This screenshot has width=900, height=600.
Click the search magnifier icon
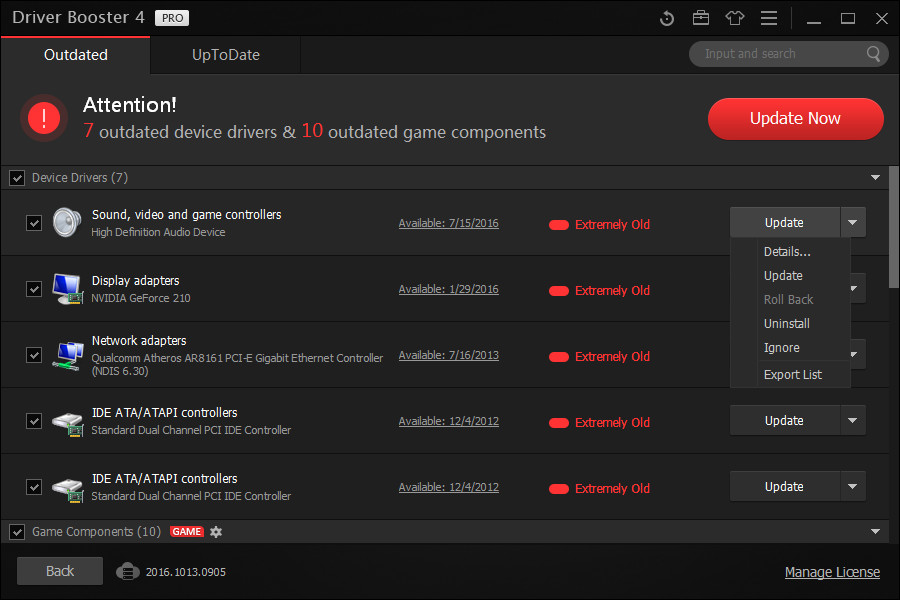[872, 54]
